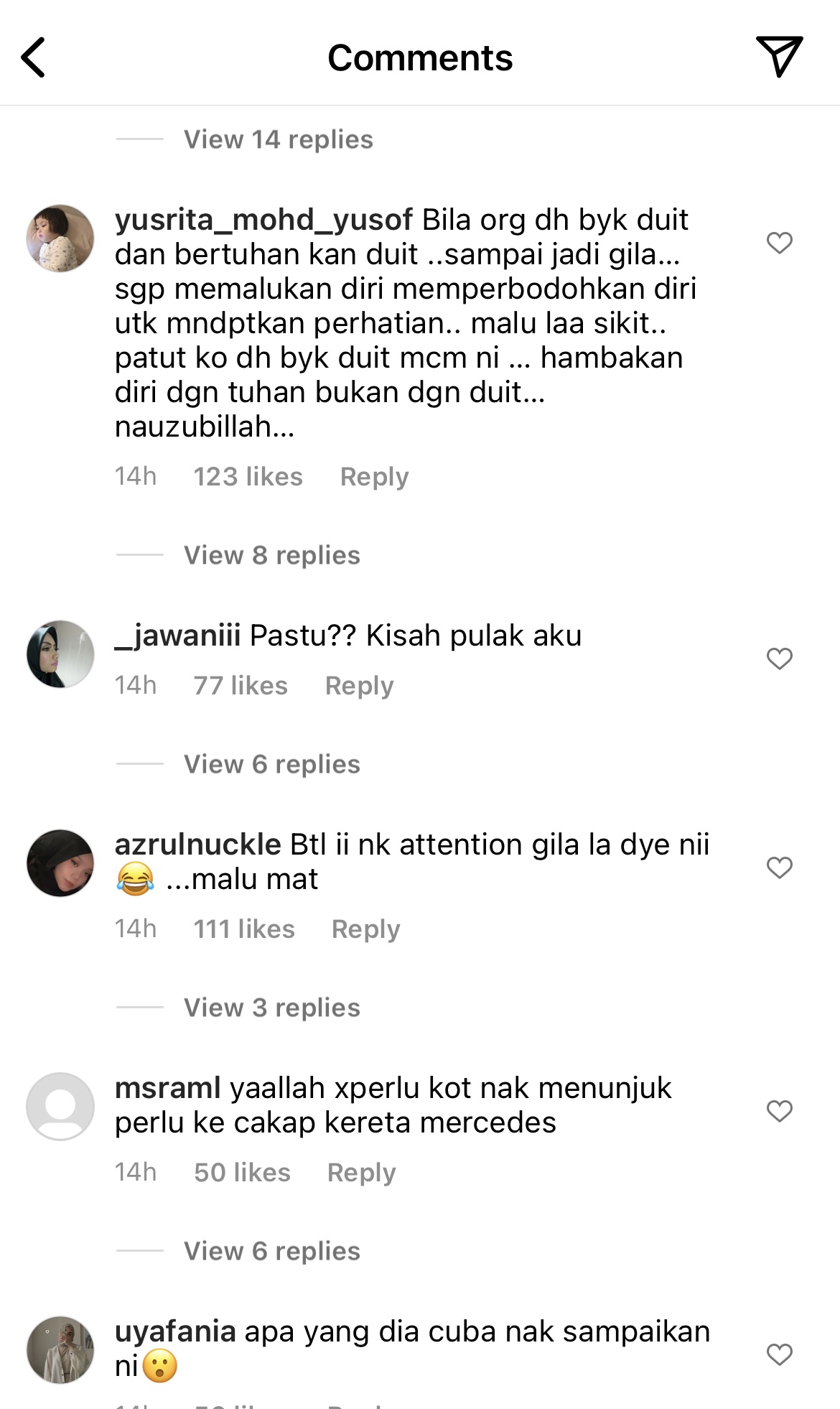The width and height of the screenshot is (840, 1409).
Task: Reply to azrulnuckle's comment
Action: coord(365,929)
